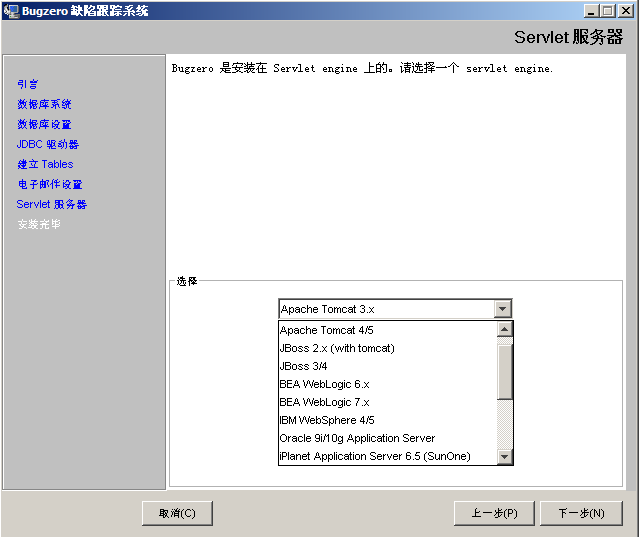The image size is (639, 537).
Task: Proceed with the 下一步(N) button
Action: click(581, 513)
